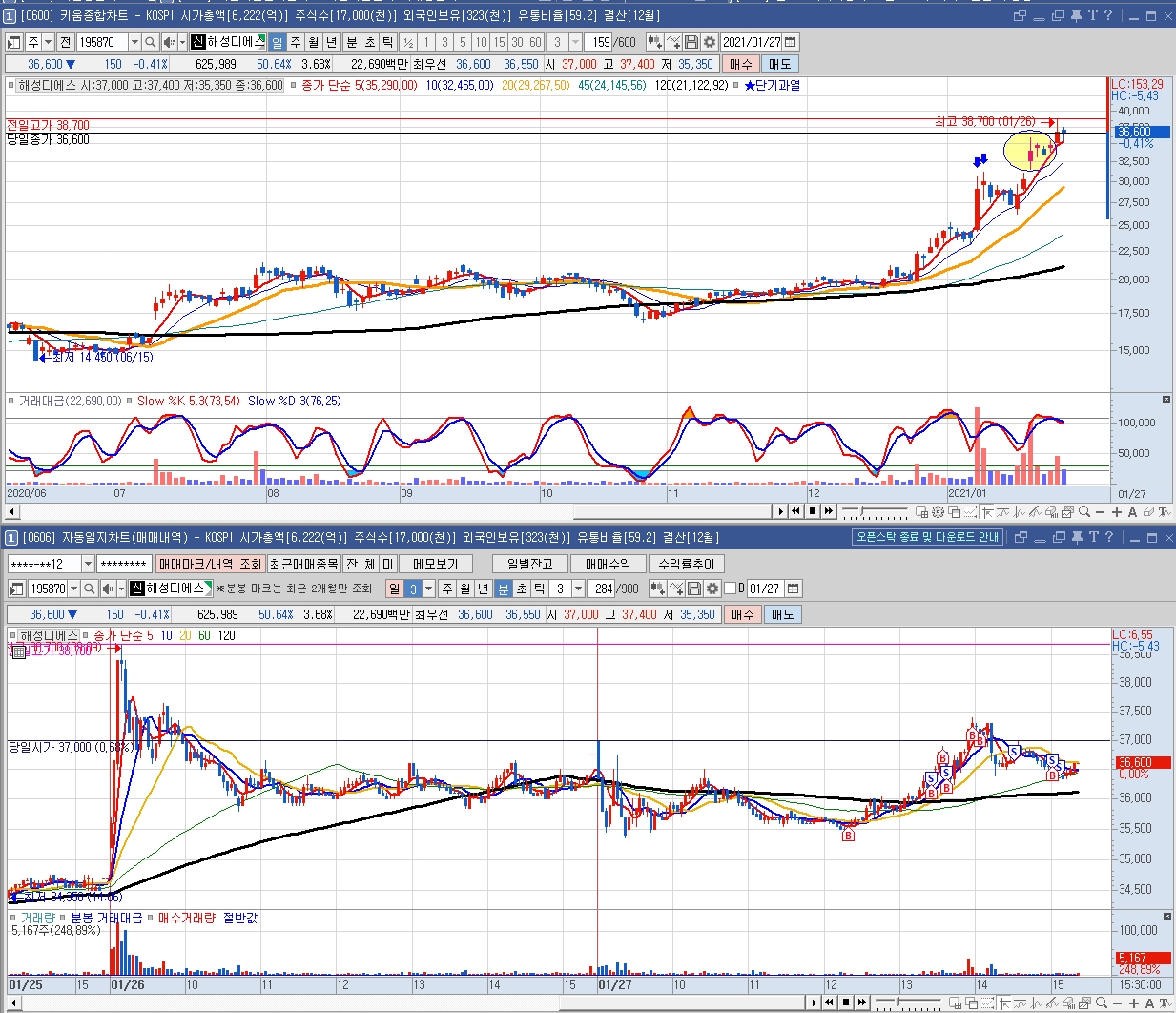
Task: Click the rewind button in upper chart controls
Action: (x=795, y=511)
